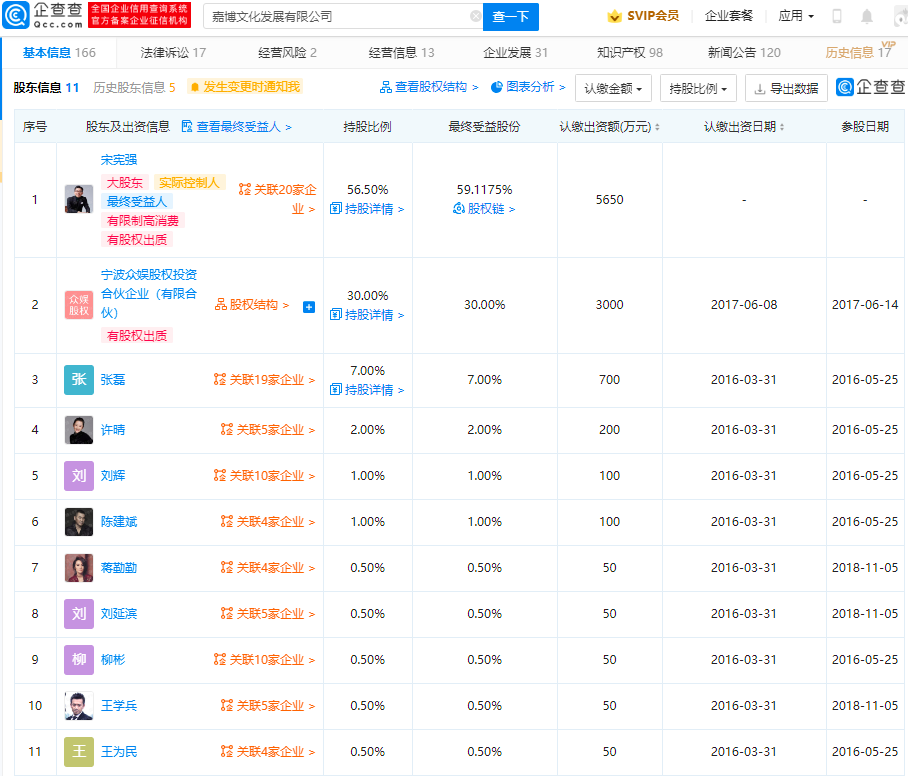Click the mobile phone icon in top bar
The width and height of the screenshot is (908, 776).
pyautogui.click(x=835, y=16)
